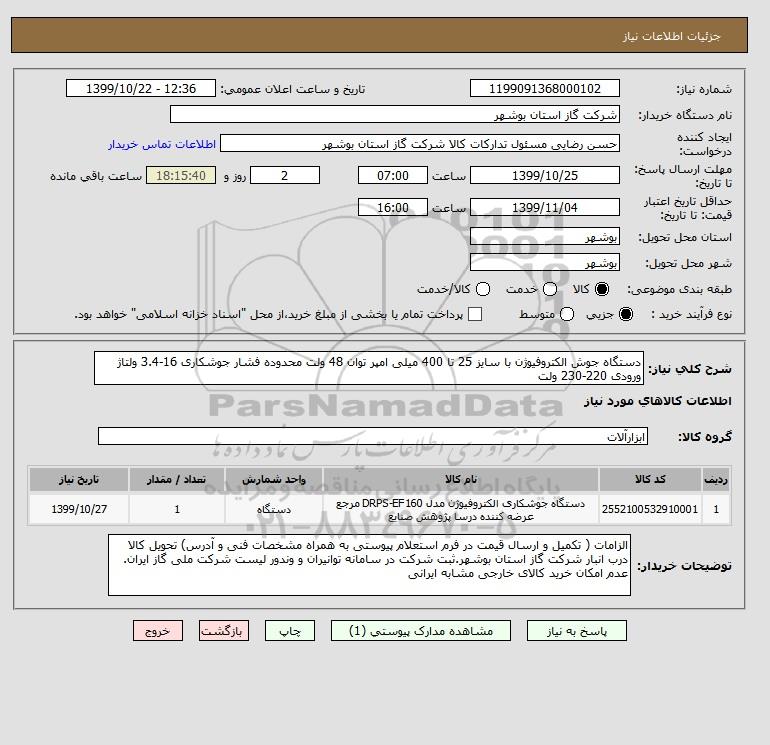
Task: Click the DRPS-EF160 product name cell
Action: coord(461,509)
